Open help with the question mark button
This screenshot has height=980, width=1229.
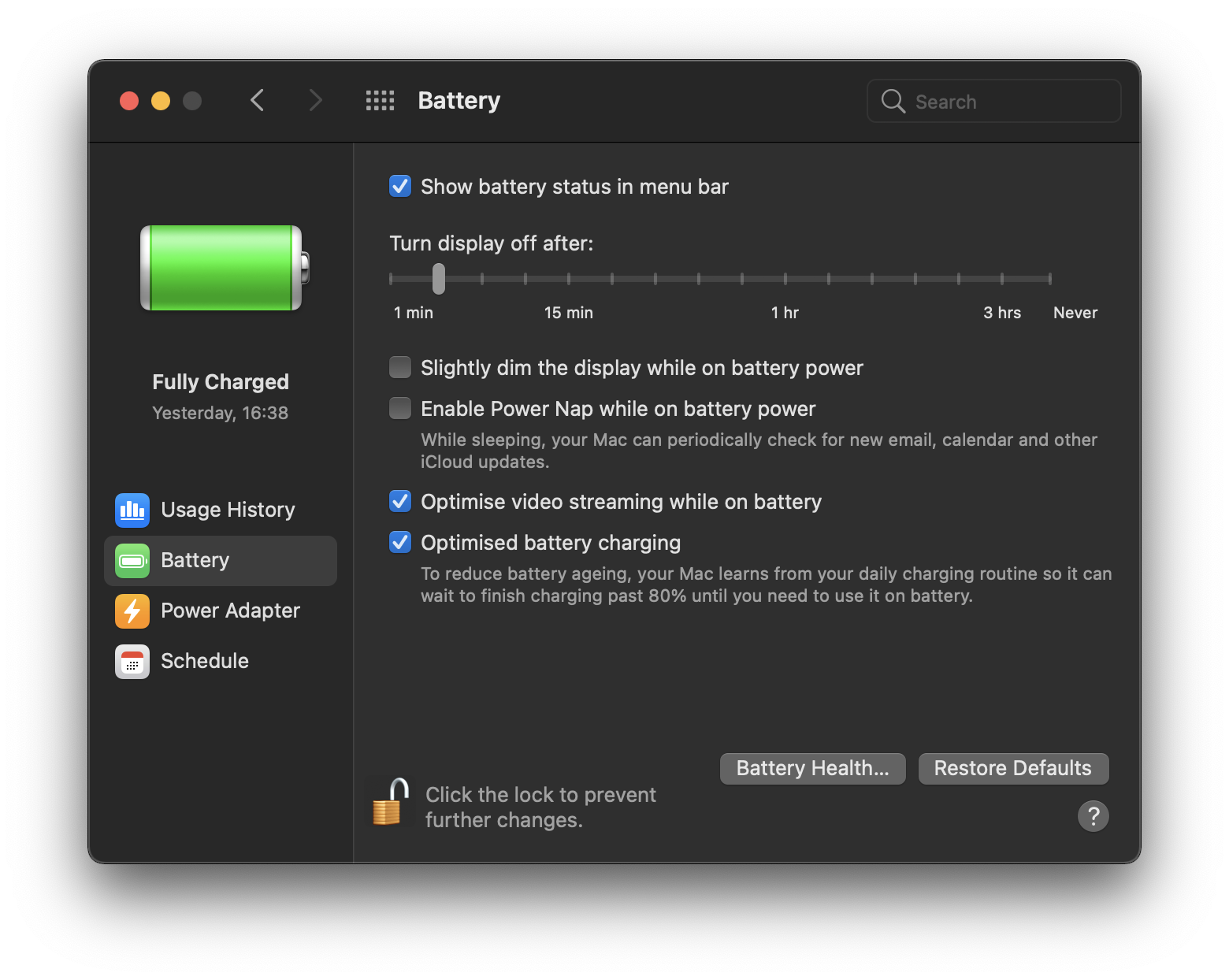coord(1093,816)
